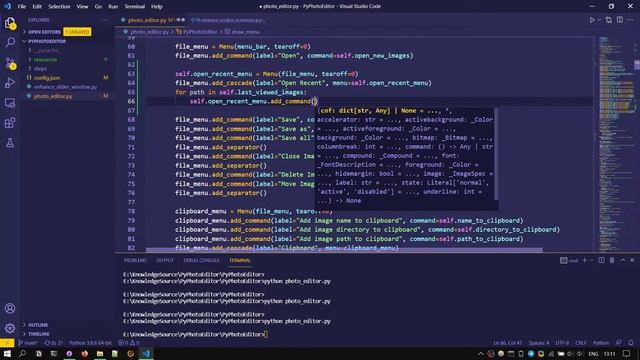The width and height of the screenshot is (640, 360).
Task: Open the Explorer view in activity bar
Action: (10, 23)
